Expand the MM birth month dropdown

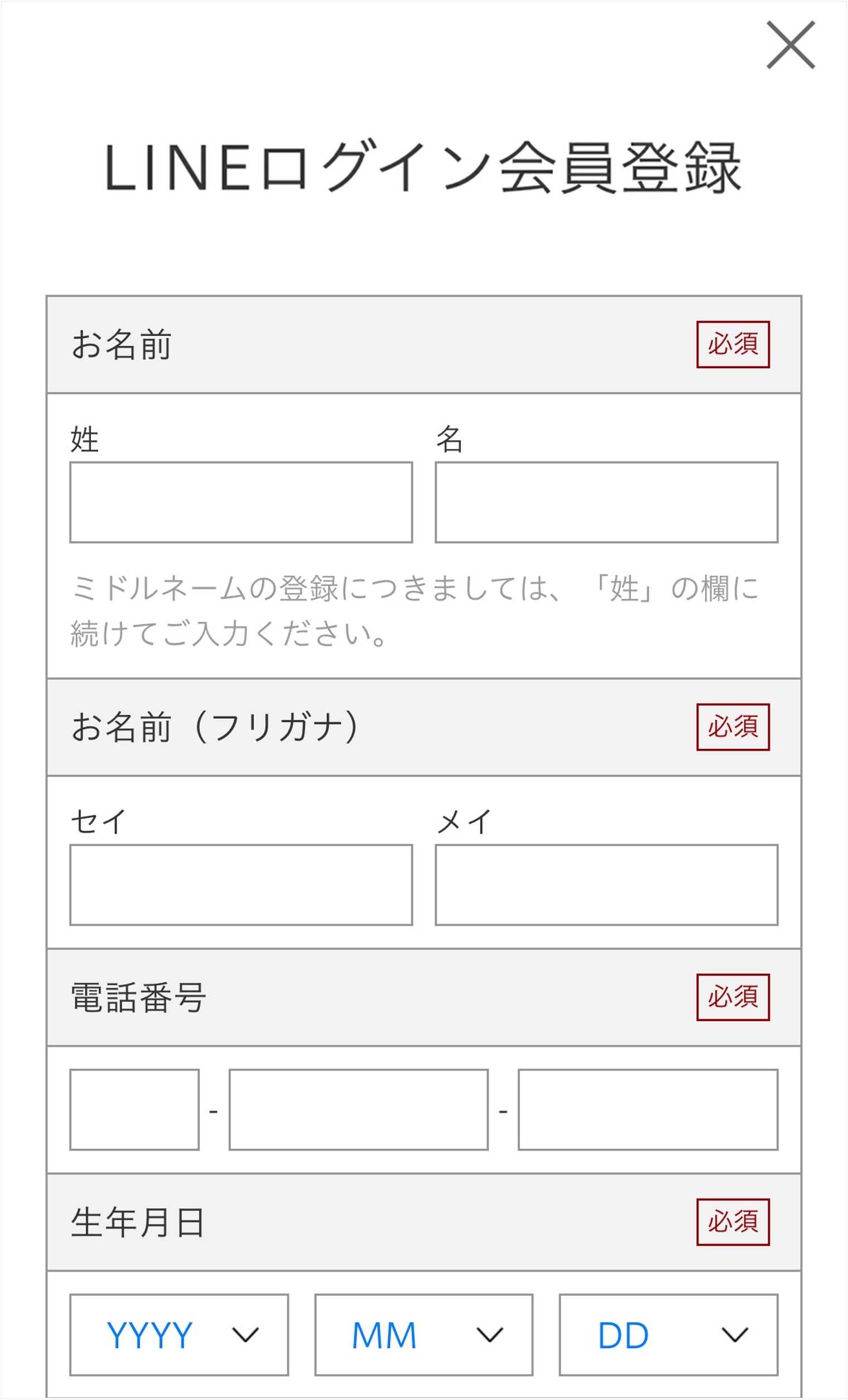[x=423, y=1335]
